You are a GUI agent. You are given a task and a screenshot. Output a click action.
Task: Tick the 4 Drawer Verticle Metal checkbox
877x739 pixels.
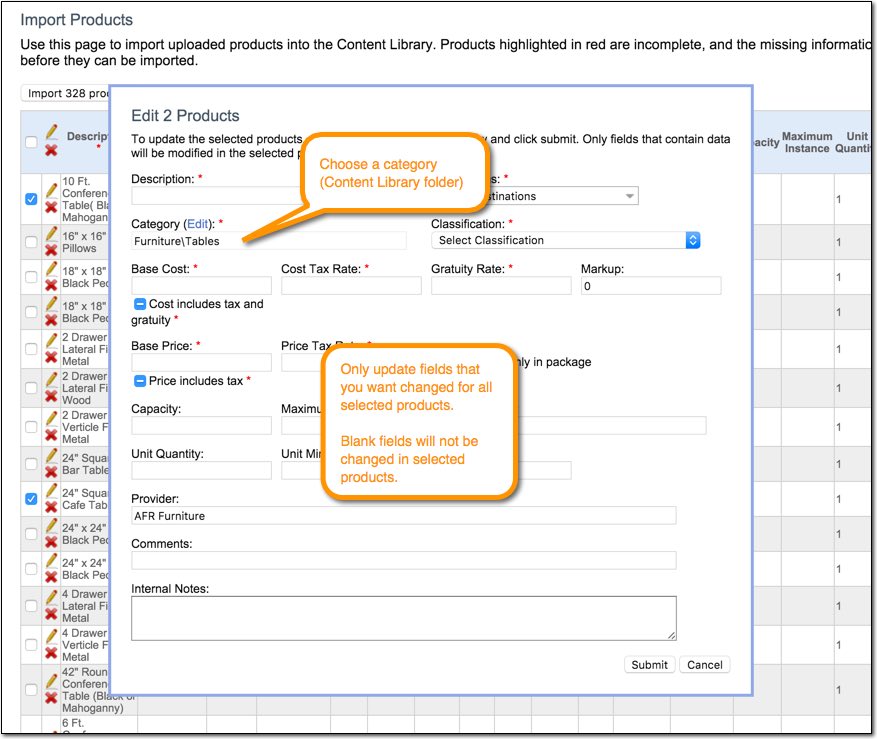click(31, 644)
